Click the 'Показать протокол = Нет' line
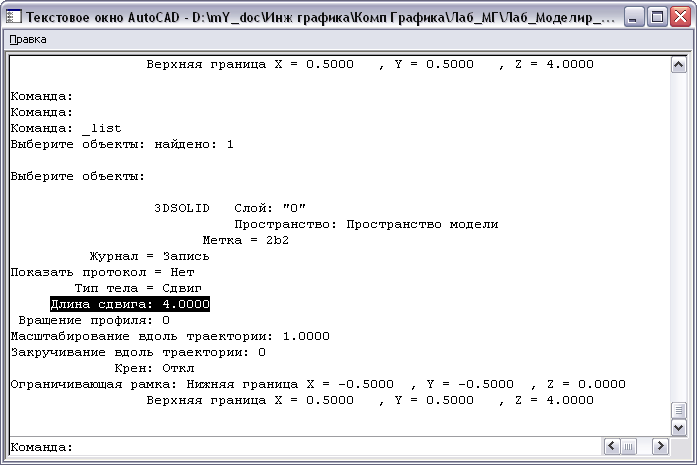The width and height of the screenshot is (697, 465). (x=102, y=272)
